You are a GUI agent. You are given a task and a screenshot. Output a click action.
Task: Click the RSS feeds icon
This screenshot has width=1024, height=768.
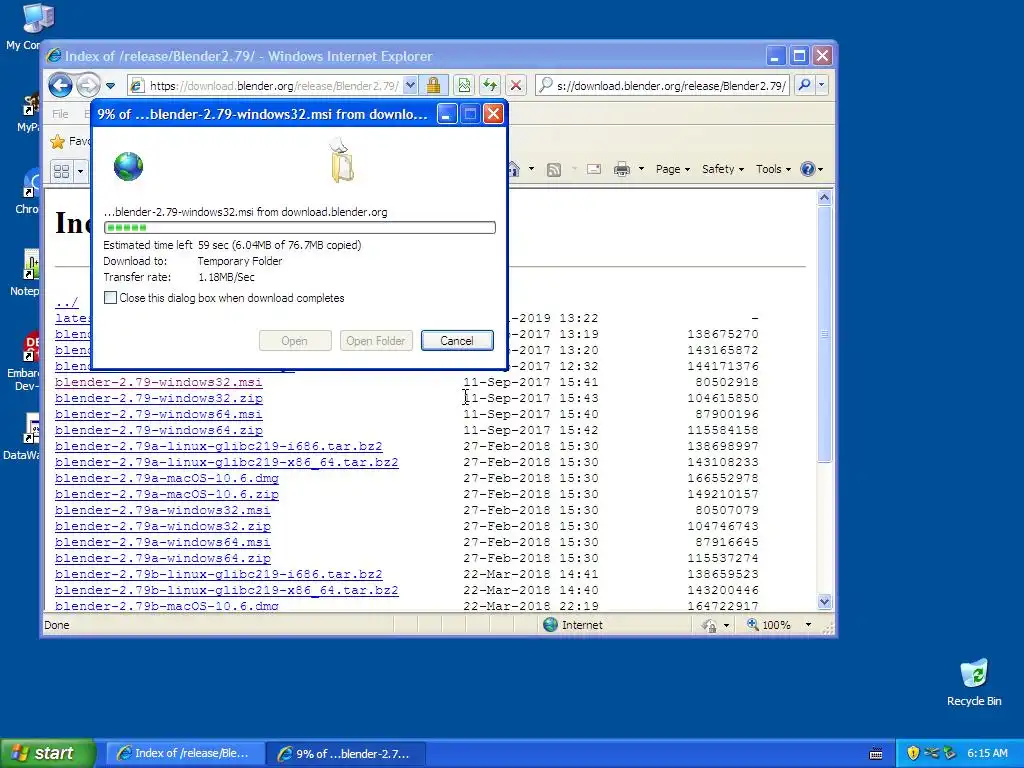coord(554,170)
